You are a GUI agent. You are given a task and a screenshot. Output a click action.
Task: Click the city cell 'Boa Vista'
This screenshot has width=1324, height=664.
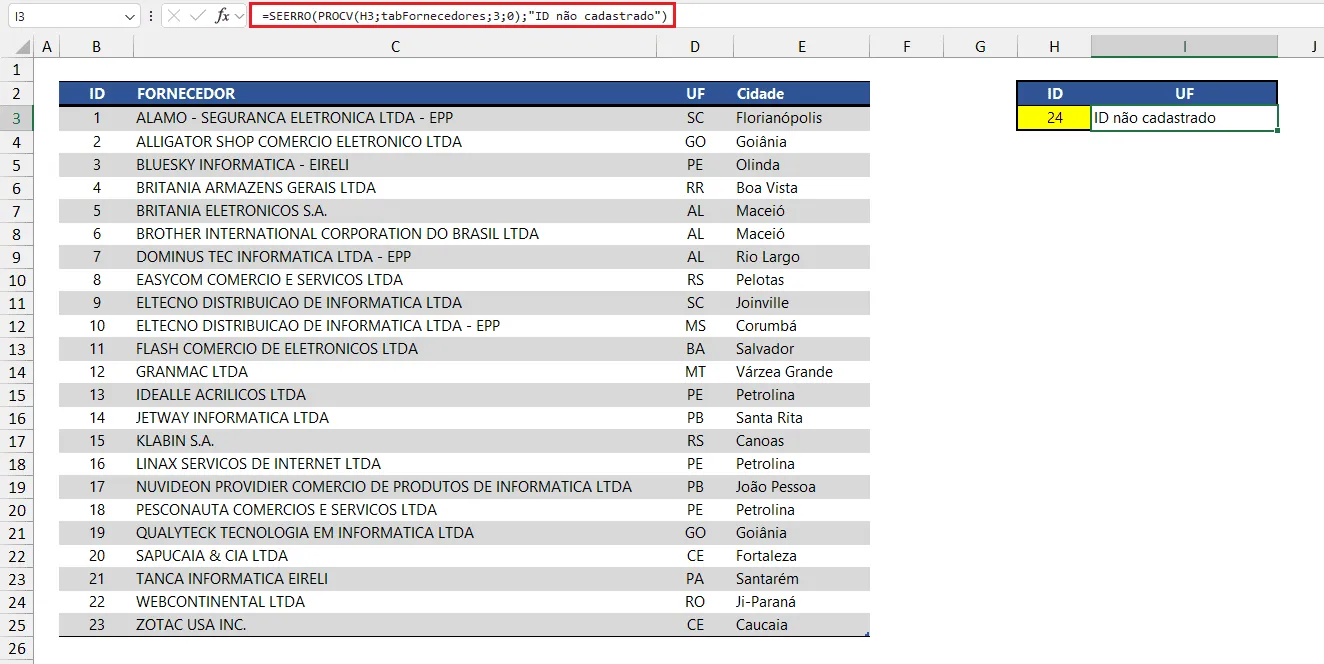801,187
